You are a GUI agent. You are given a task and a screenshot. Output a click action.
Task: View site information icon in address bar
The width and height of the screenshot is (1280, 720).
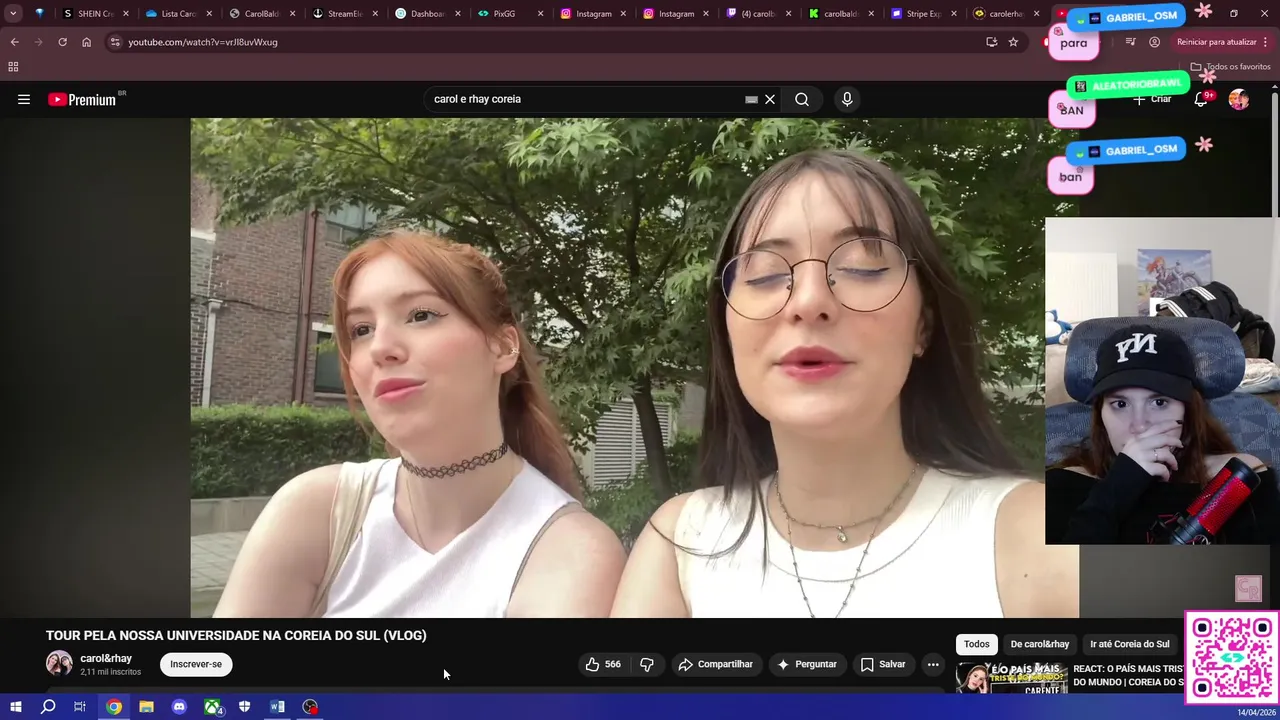(x=115, y=42)
